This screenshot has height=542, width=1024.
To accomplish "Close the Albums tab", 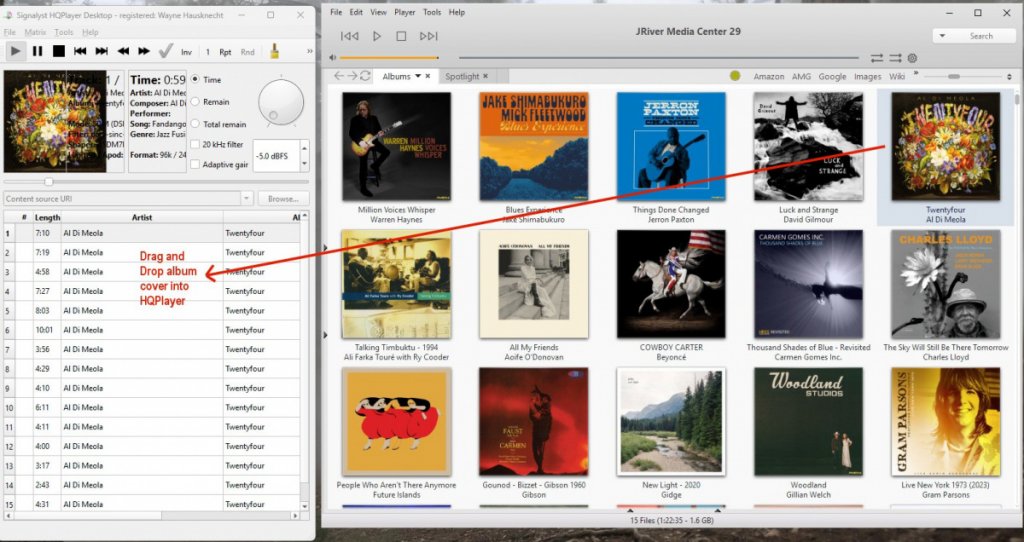I will click(x=428, y=76).
